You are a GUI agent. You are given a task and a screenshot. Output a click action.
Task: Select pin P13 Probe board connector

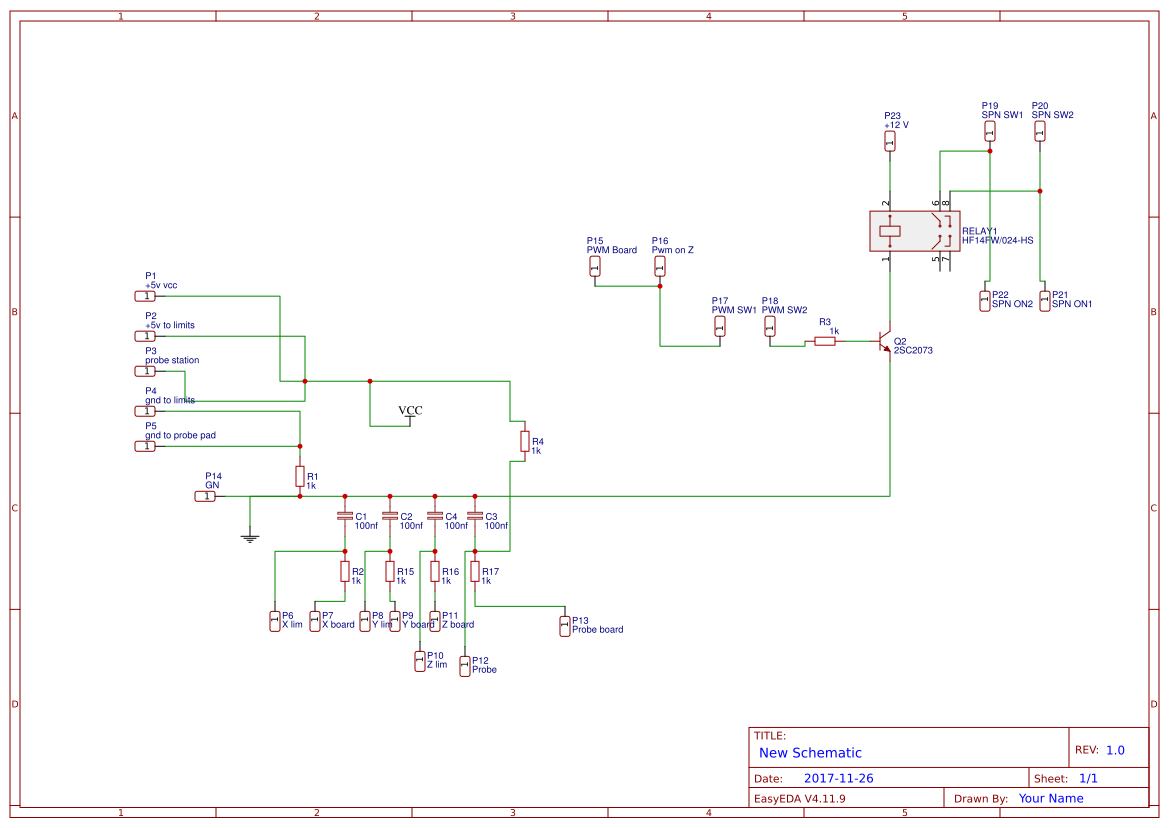pyautogui.click(x=564, y=624)
